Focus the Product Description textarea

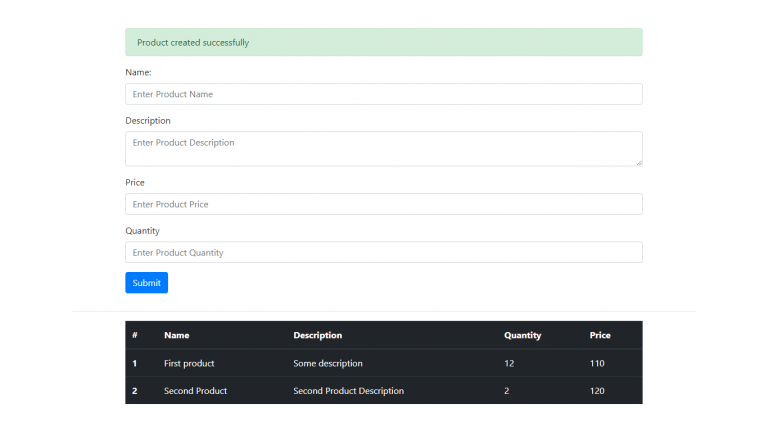click(384, 149)
